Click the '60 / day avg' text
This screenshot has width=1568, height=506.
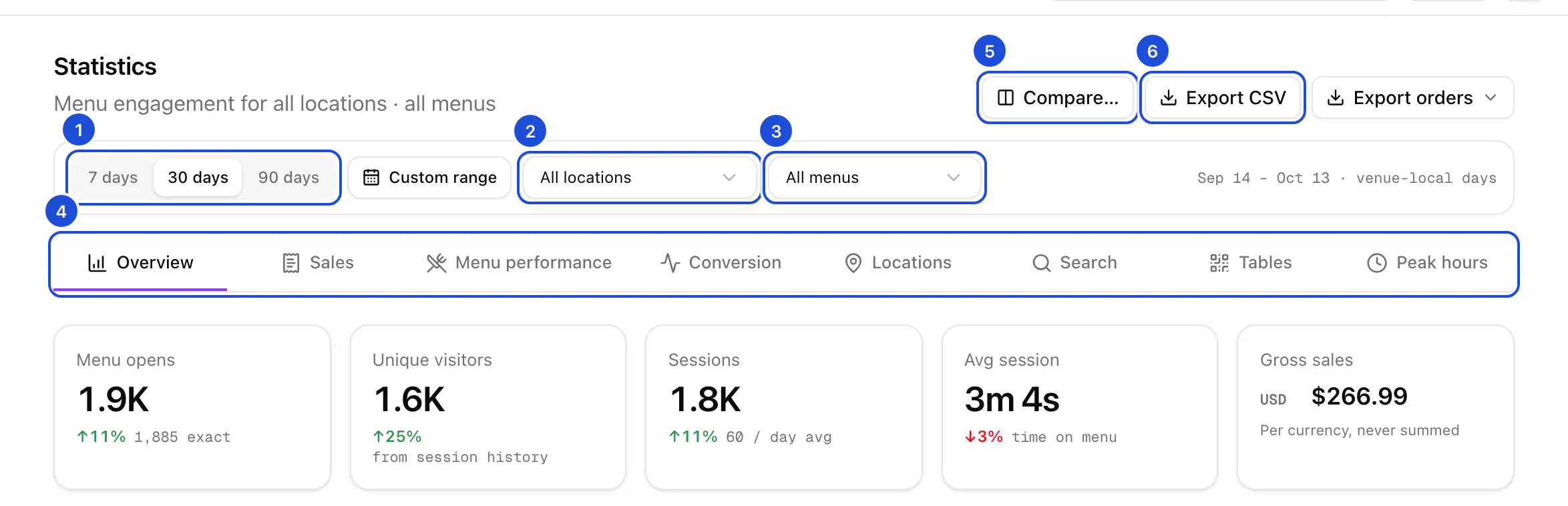point(779,437)
